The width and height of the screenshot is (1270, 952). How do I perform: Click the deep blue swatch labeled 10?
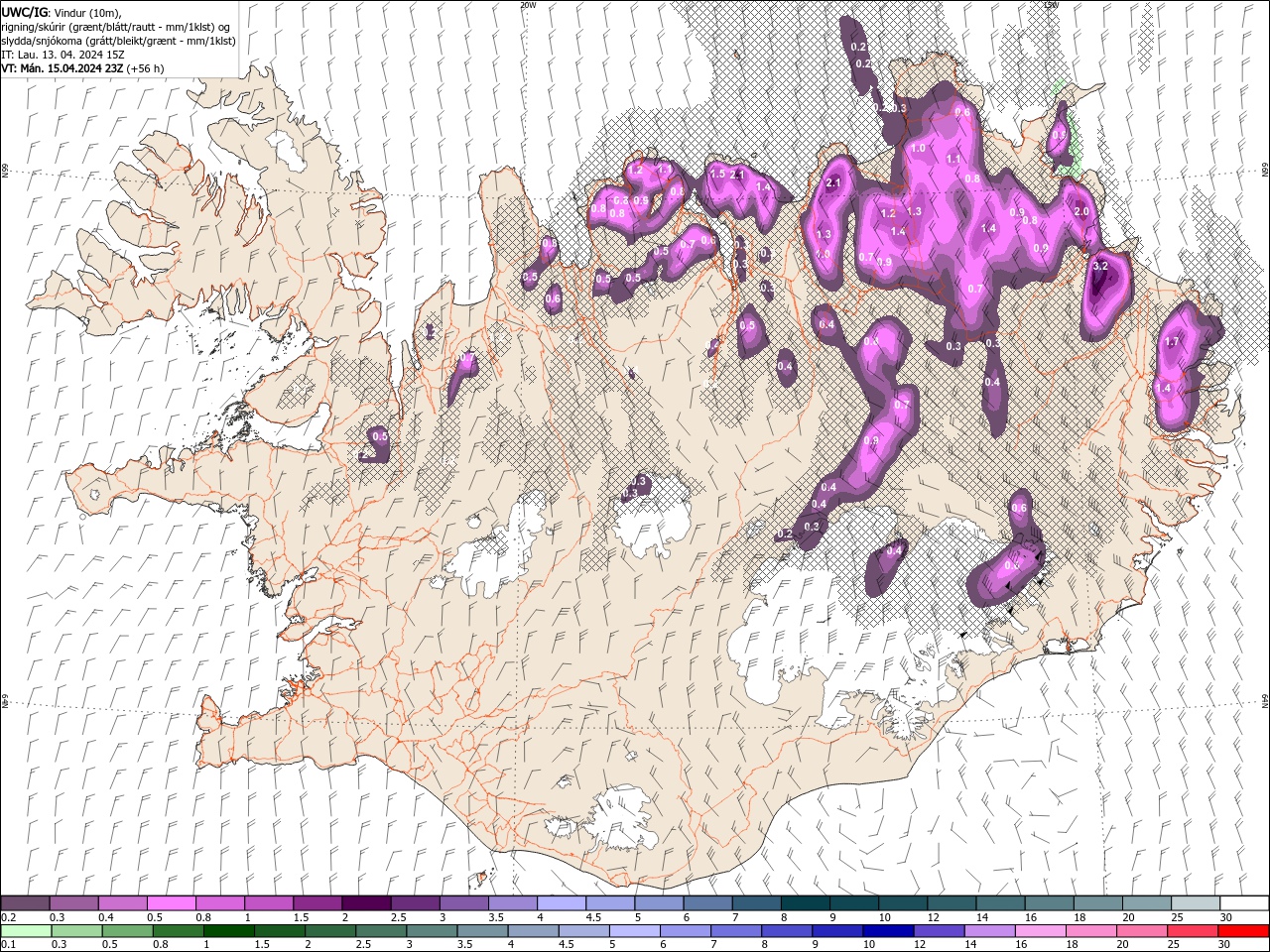pyautogui.click(x=886, y=931)
